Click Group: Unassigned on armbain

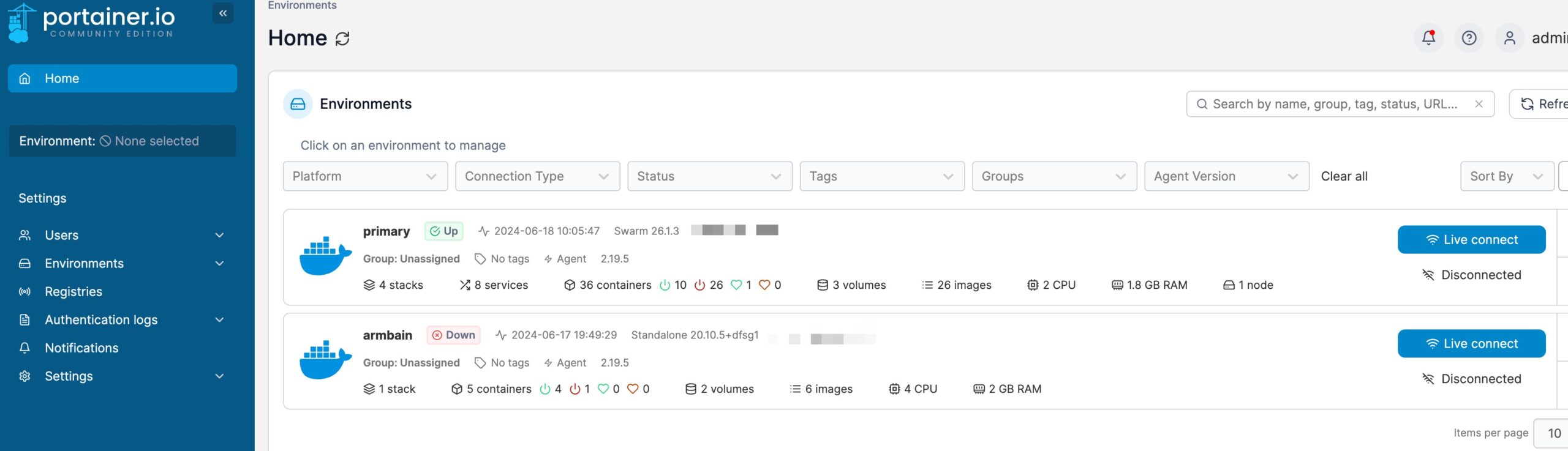[411, 363]
